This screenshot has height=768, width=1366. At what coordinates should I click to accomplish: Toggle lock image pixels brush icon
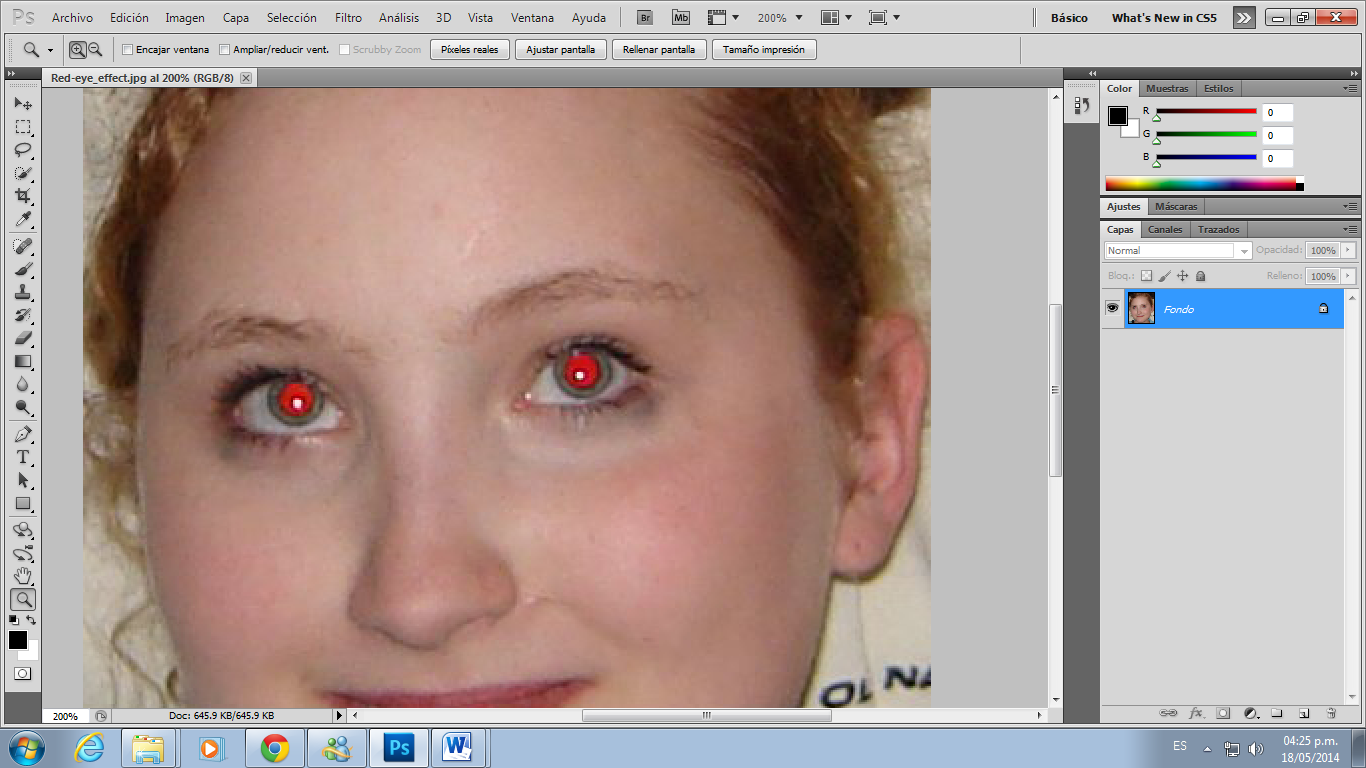tap(1164, 276)
